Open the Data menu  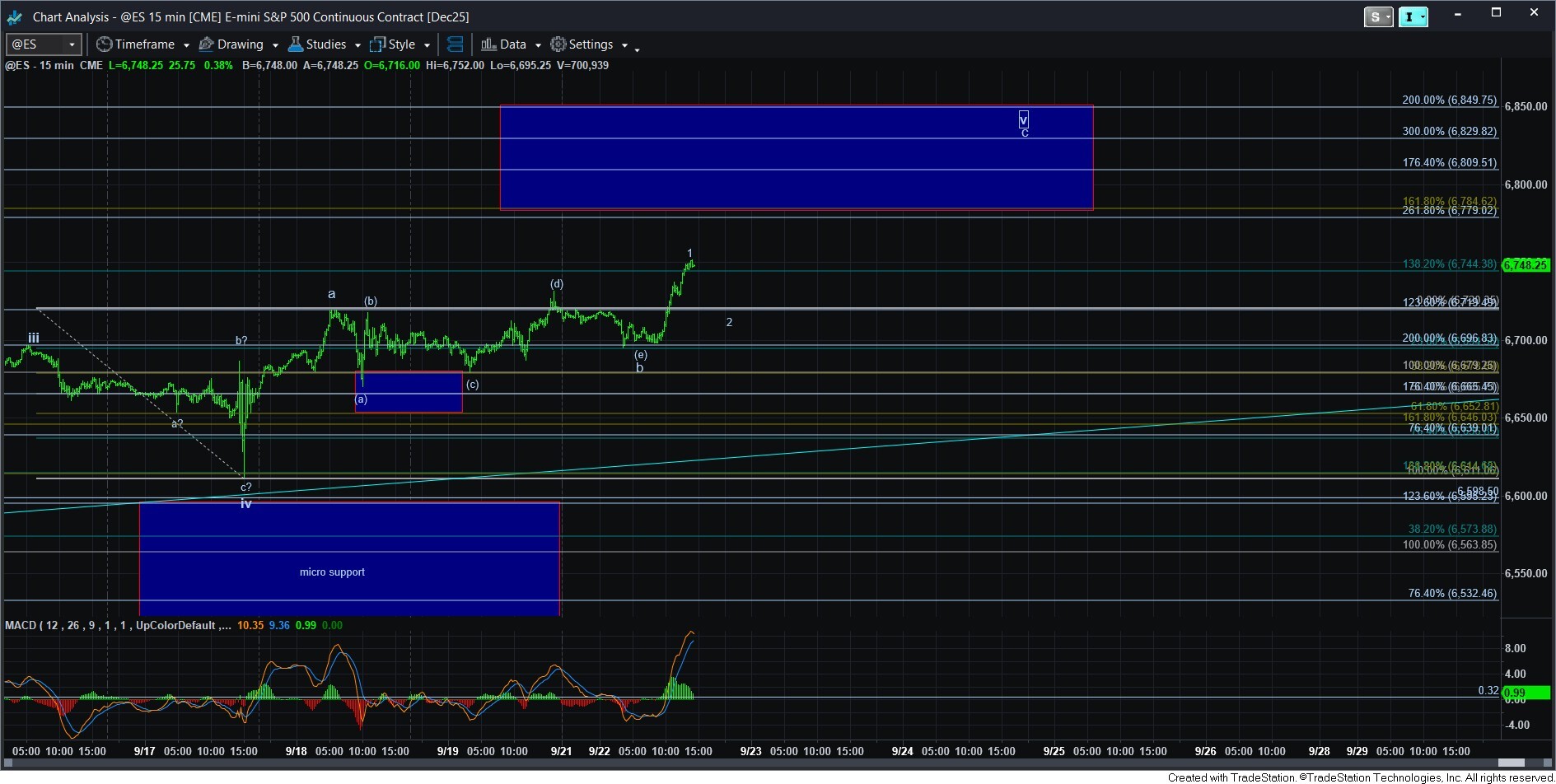point(512,44)
